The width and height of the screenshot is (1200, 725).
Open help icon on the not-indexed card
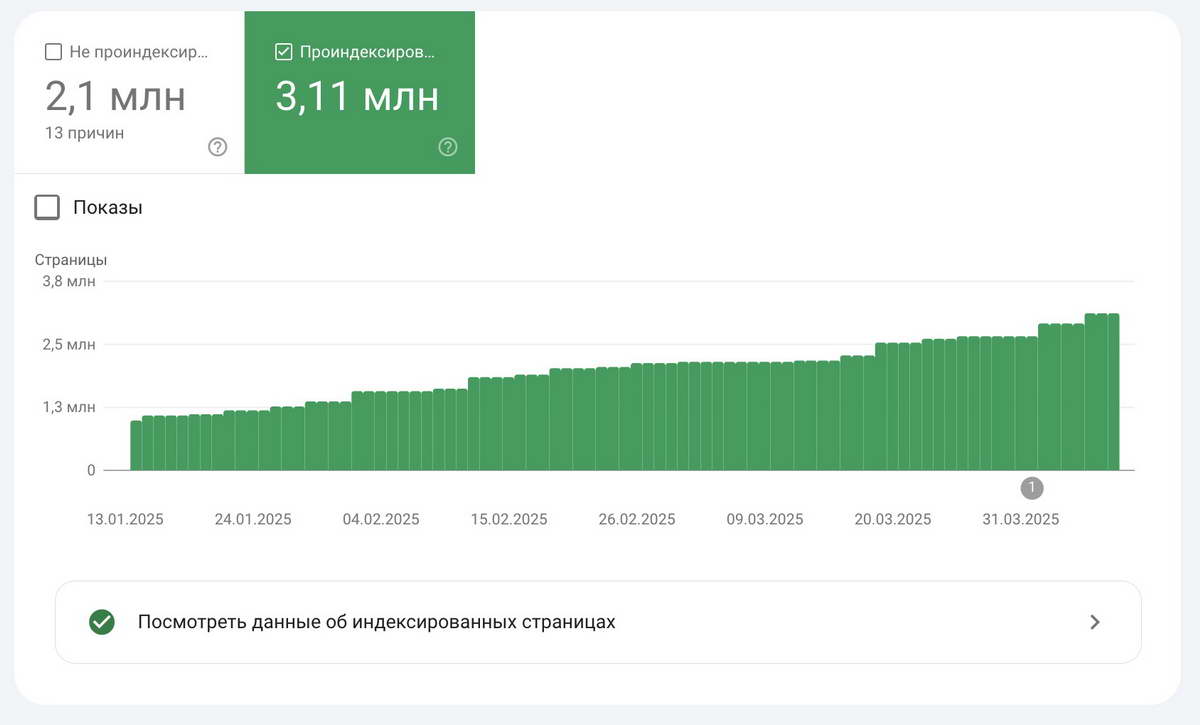click(x=217, y=147)
